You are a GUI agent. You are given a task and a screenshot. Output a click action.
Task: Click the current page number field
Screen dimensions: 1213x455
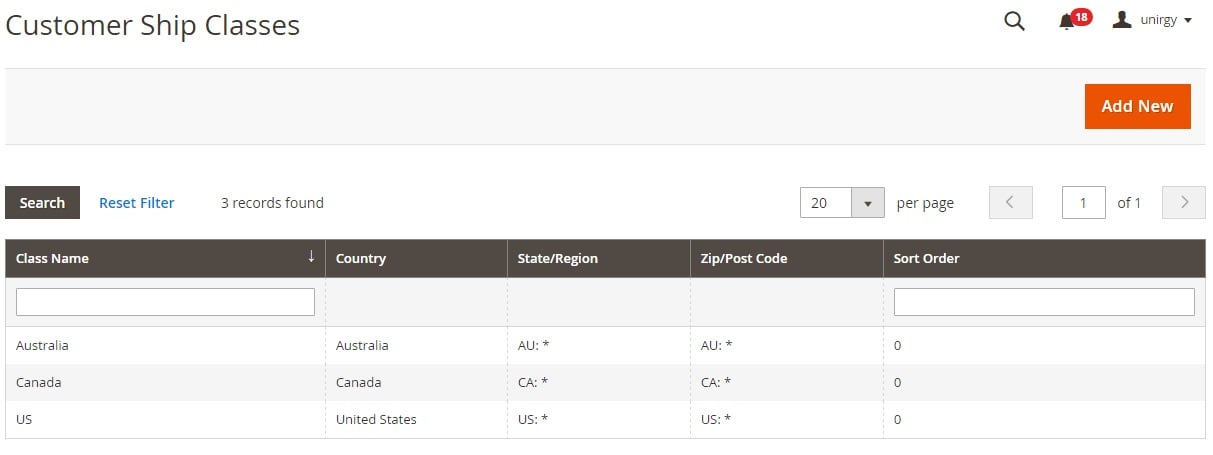[1083, 203]
